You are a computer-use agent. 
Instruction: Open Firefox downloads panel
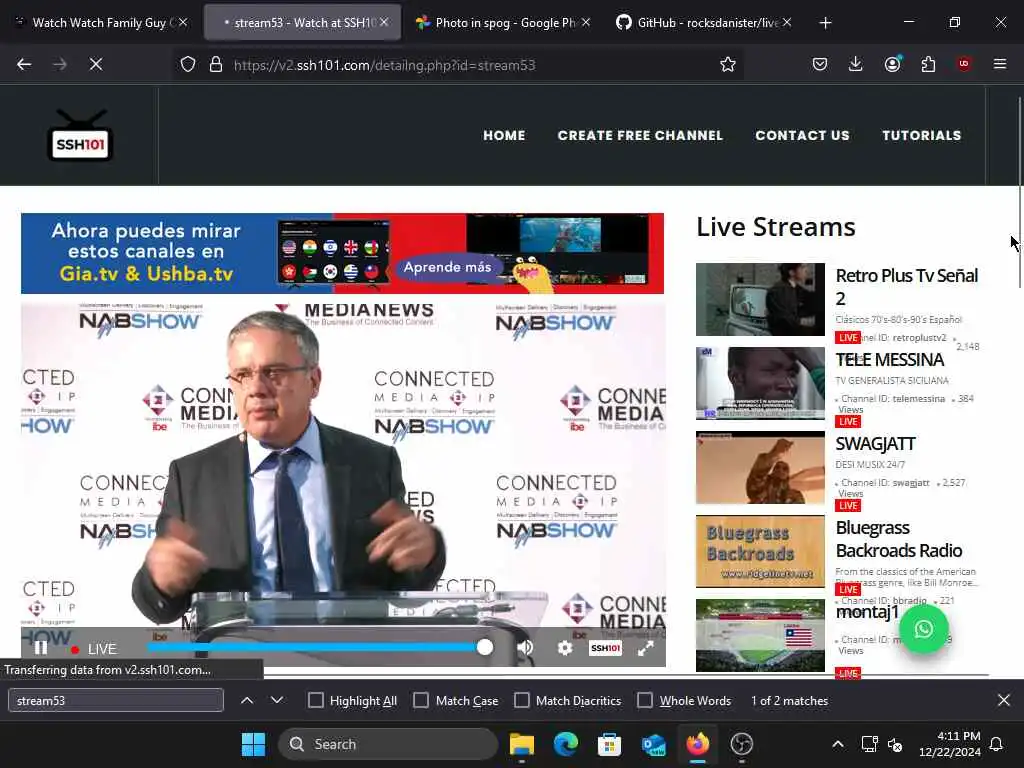856,64
